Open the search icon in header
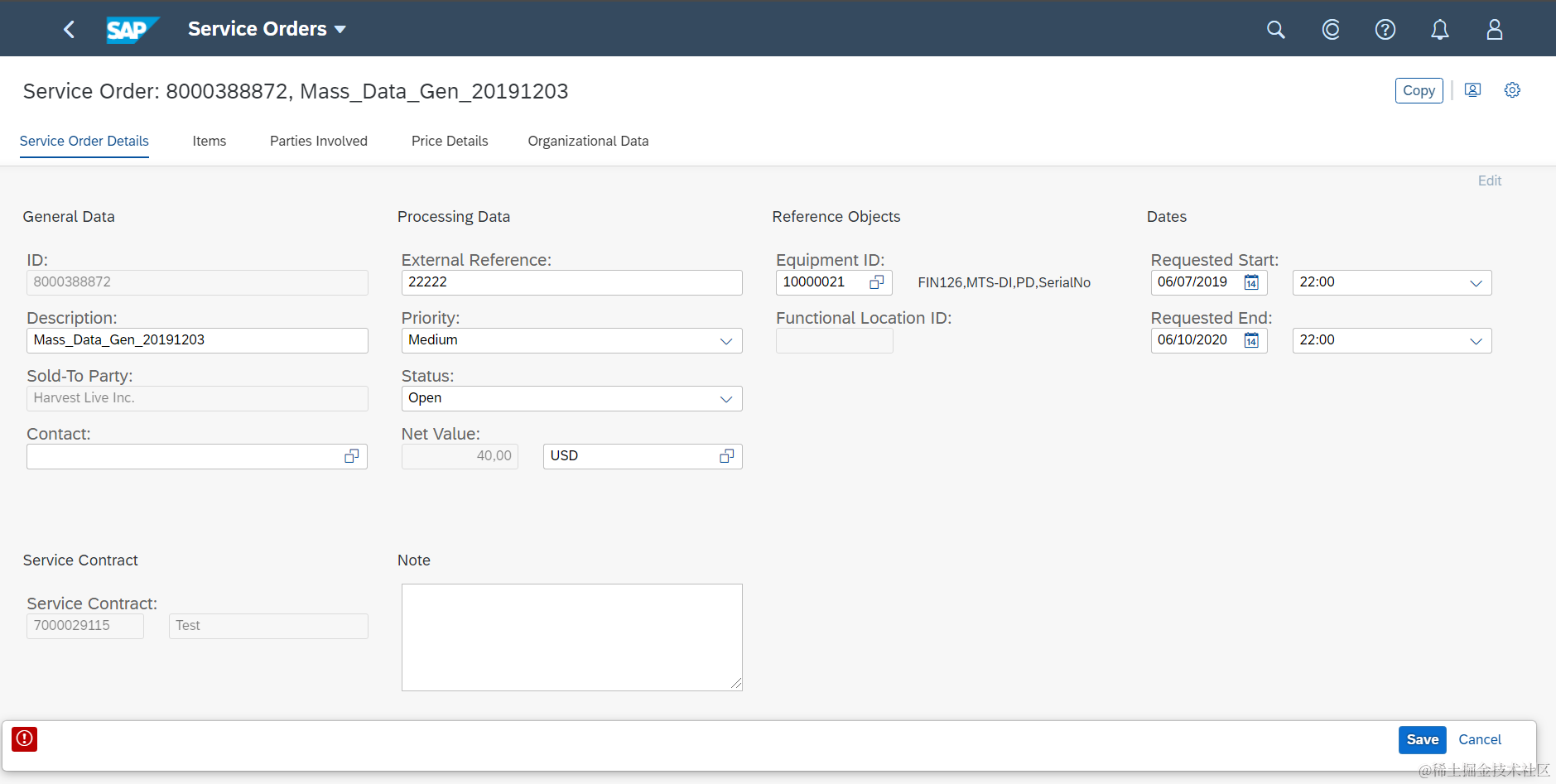This screenshot has height=784, width=1556. (1276, 30)
